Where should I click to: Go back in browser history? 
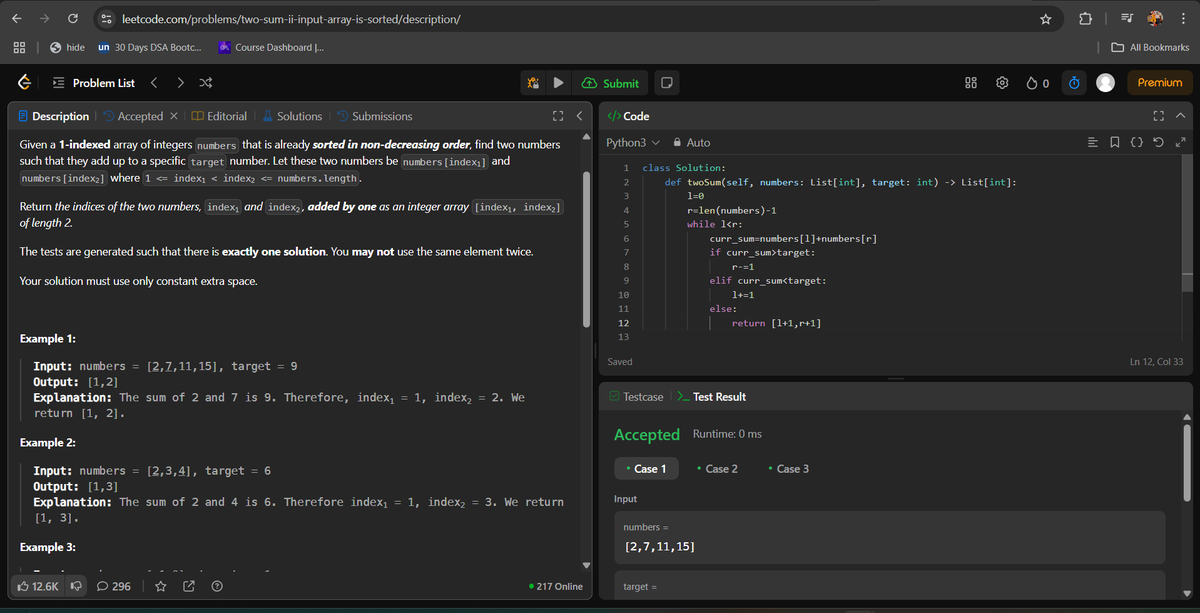(x=16, y=19)
